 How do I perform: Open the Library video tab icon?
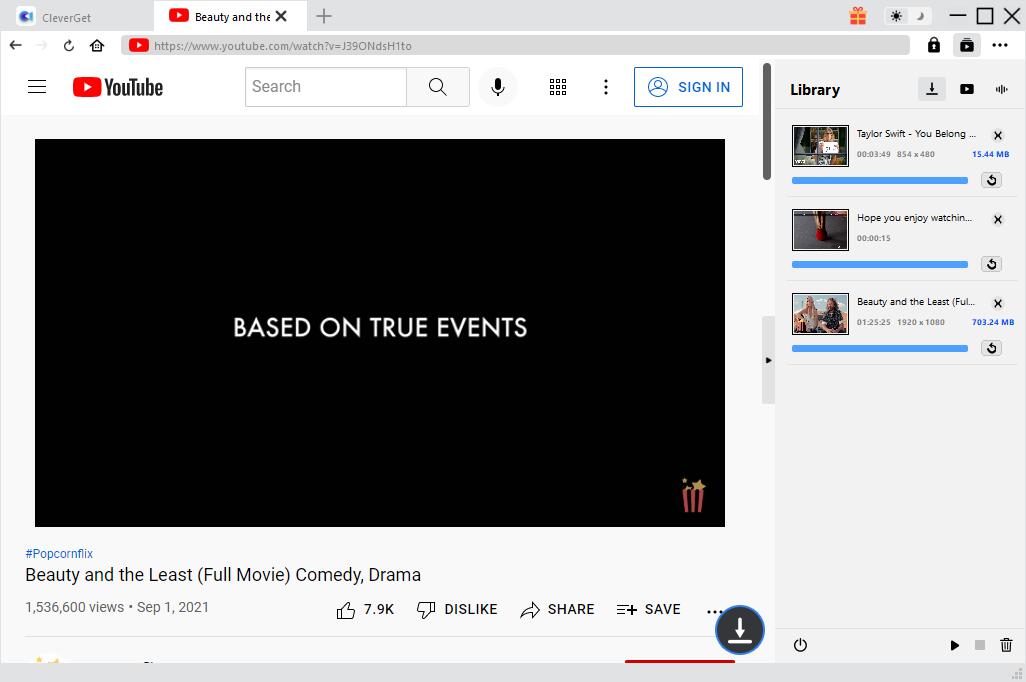pyautogui.click(x=967, y=89)
